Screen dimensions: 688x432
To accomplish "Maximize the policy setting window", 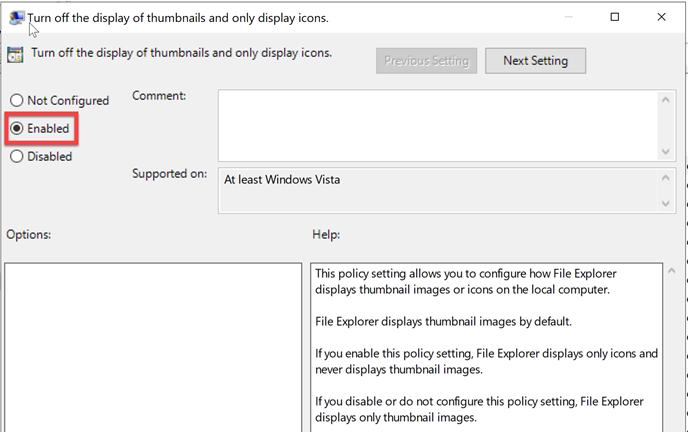I will point(615,17).
